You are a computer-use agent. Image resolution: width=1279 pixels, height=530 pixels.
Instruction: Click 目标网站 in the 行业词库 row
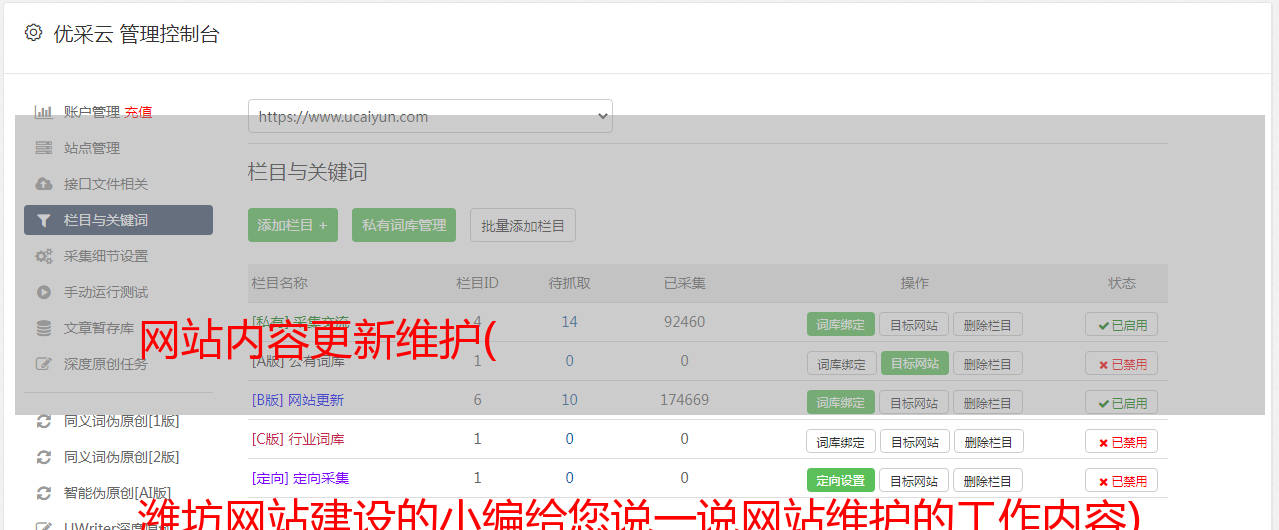point(915,441)
